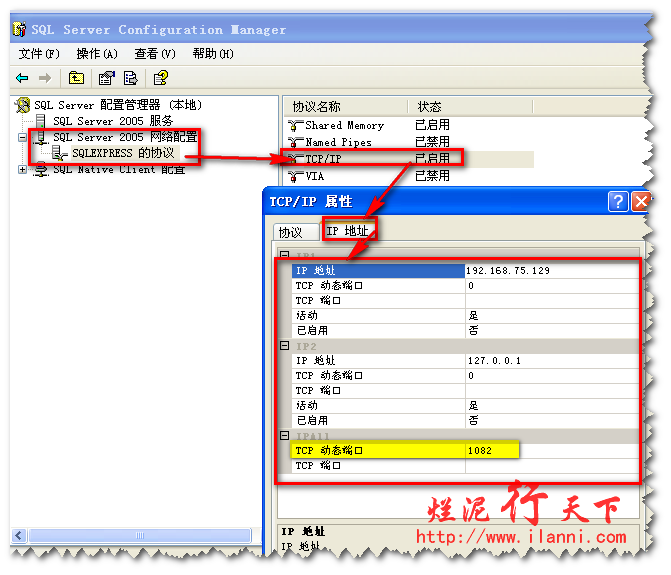The height and width of the screenshot is (575, 671).
Task: Select SQL Server 2005 服务 in the tree
Action: [x=113, y=121]
